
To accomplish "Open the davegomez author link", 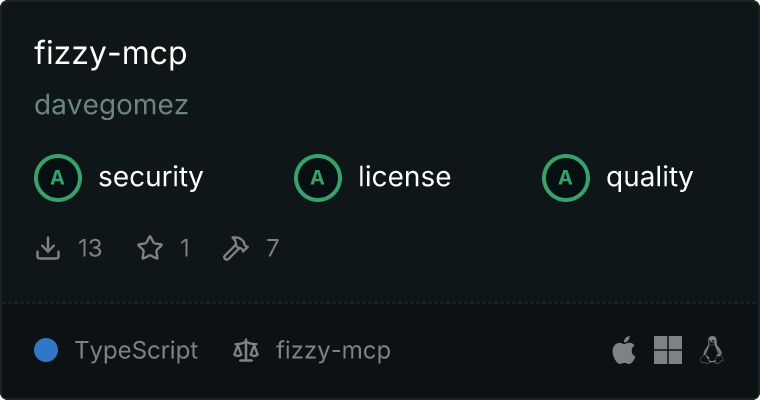I will point(111,105).
